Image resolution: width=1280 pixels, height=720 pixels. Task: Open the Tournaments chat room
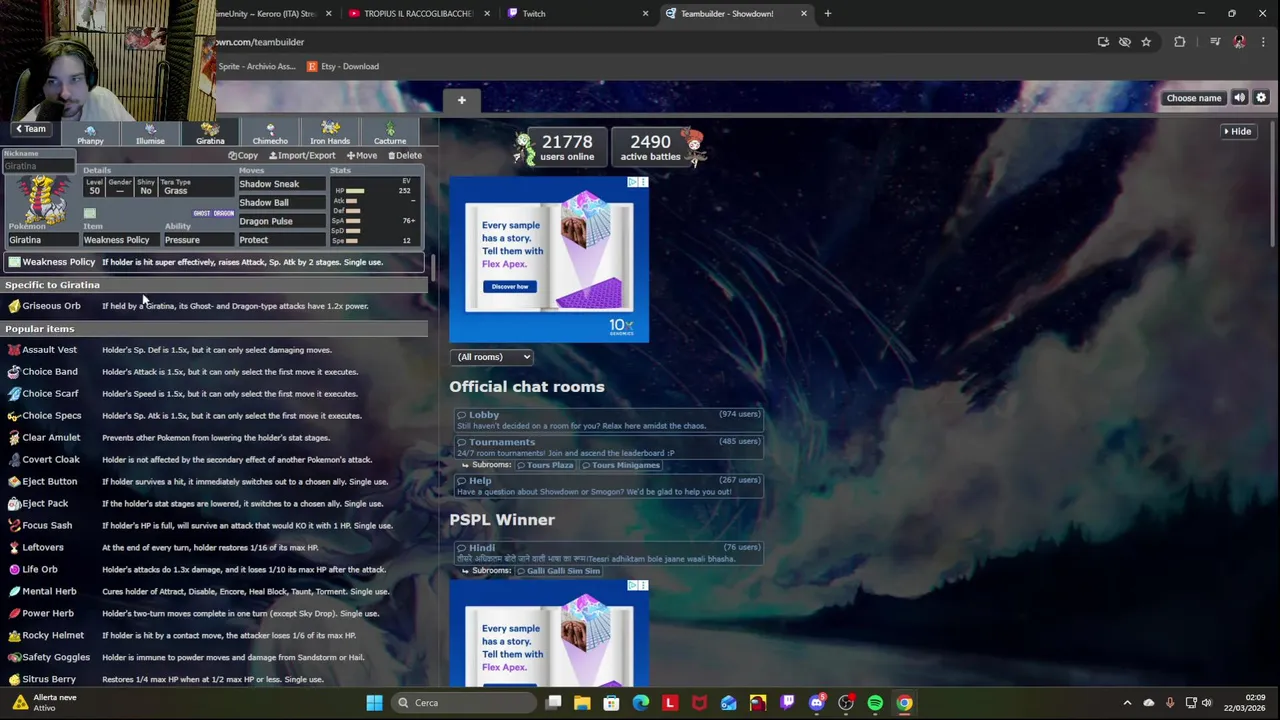point(609,447)
